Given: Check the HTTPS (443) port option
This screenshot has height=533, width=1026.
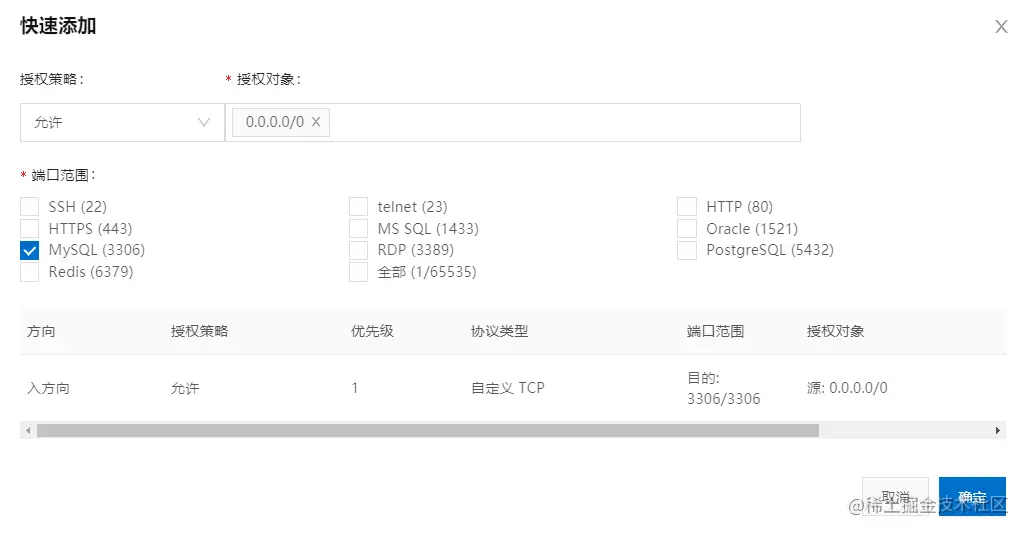Looking at the screenshot, I should (30, 229).
